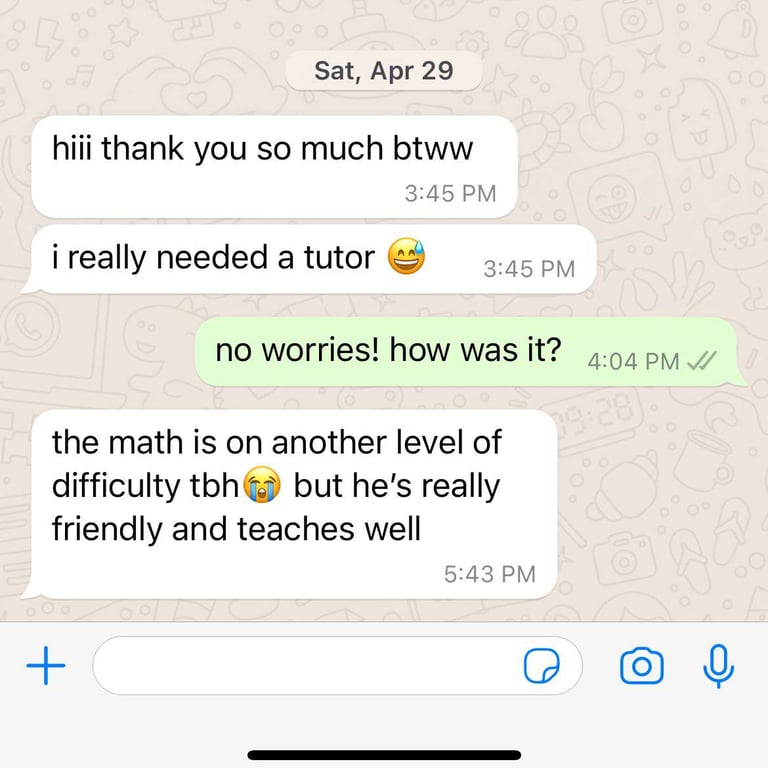Tap the 3:45 PM timestamp on first message
The height and width of the screenshot is (768, 768).
pyautogui.click(x=451, y=193)
